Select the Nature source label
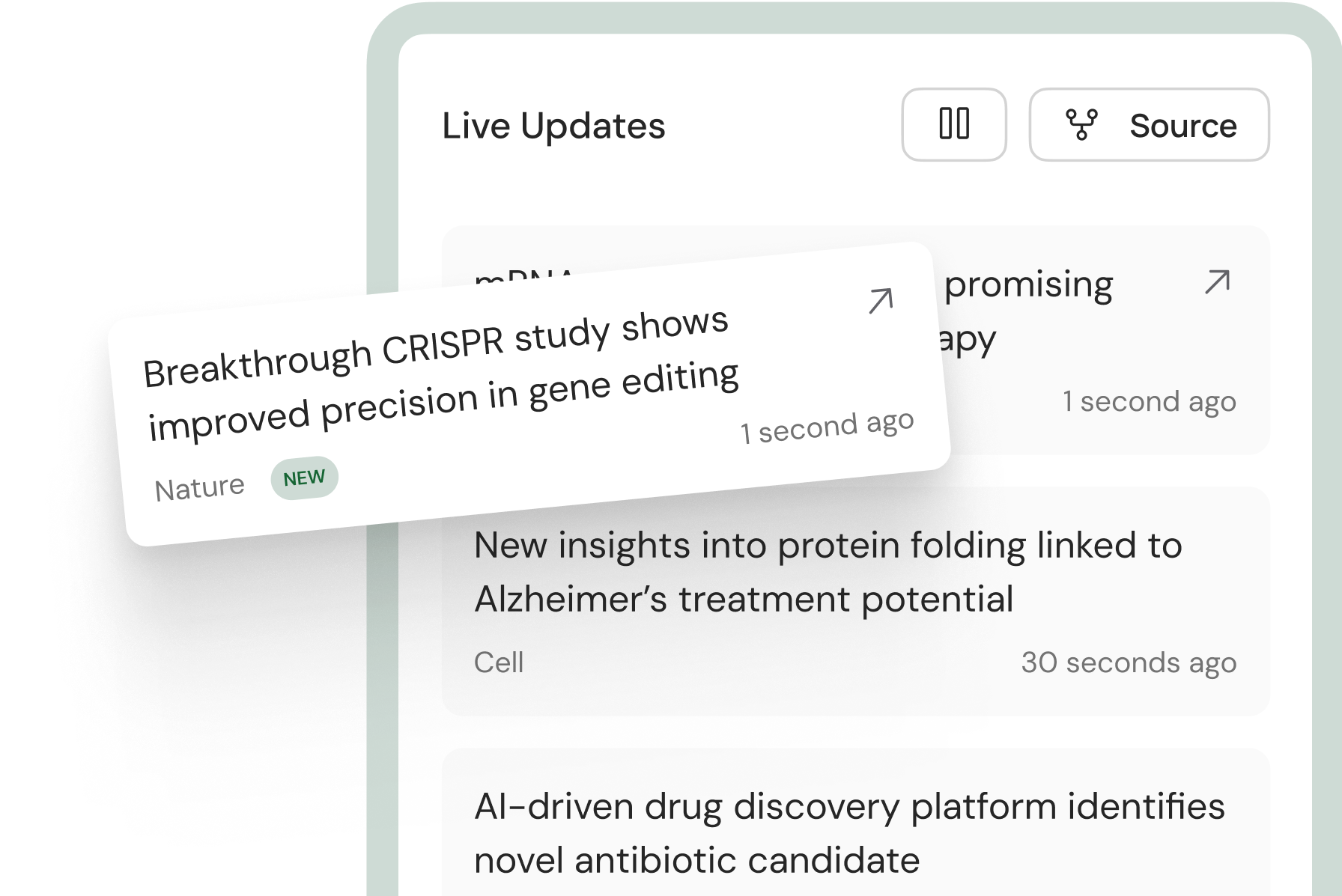Screen dimensions: 1342x896 (199, 488)
